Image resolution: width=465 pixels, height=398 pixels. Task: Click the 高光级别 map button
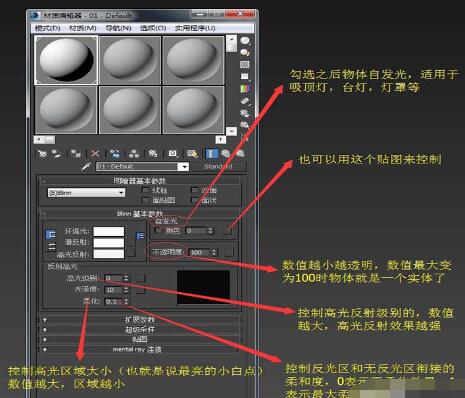pos(140,278)
